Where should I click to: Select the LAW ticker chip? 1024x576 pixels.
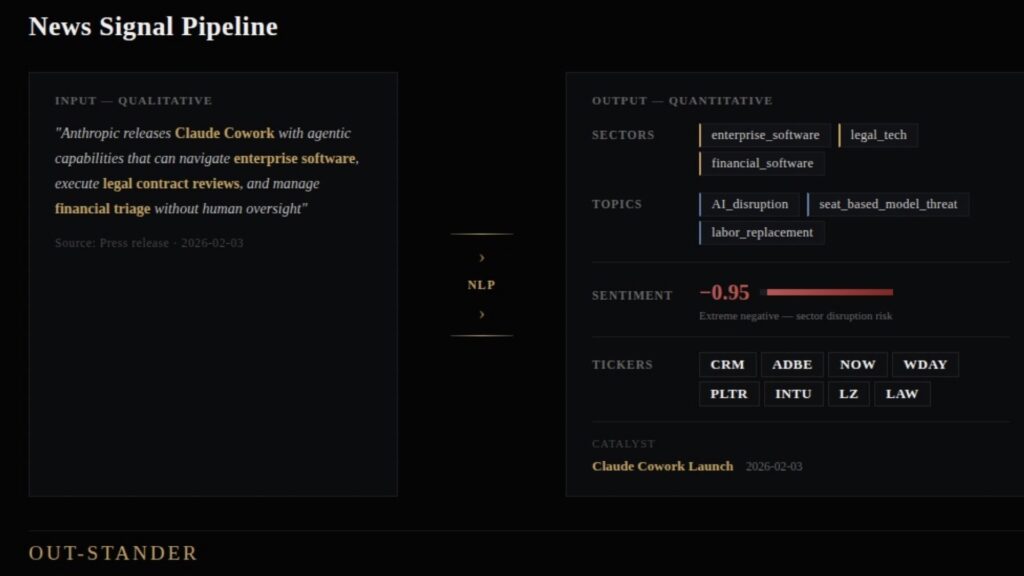click(x=902, y=394)
